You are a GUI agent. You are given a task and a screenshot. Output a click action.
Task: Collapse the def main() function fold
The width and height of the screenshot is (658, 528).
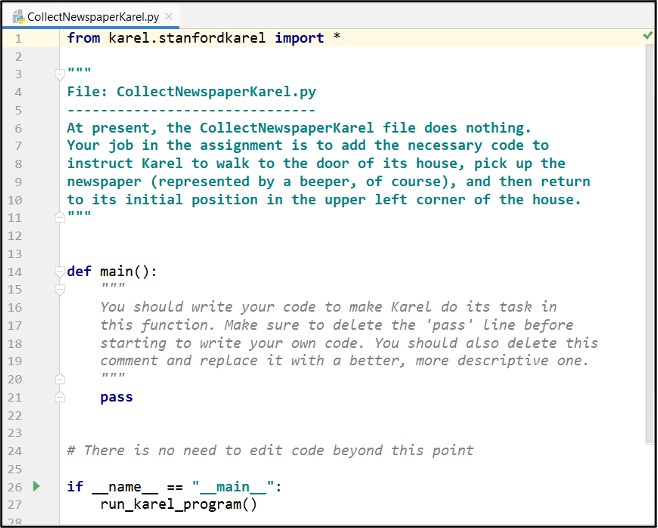tap(60, 271)
